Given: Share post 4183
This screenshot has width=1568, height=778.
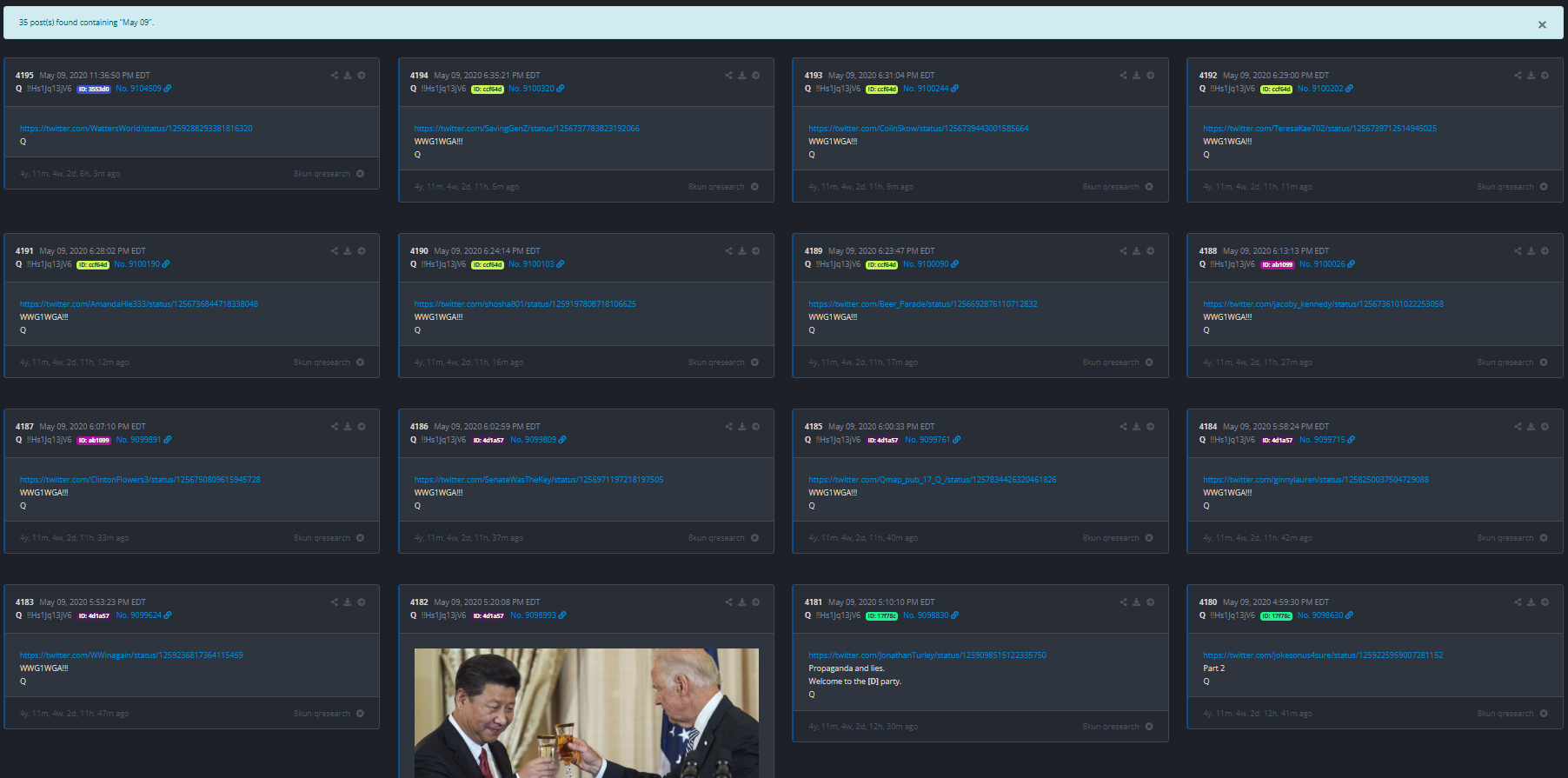Looking at the screenshot, I should (335, 602).
